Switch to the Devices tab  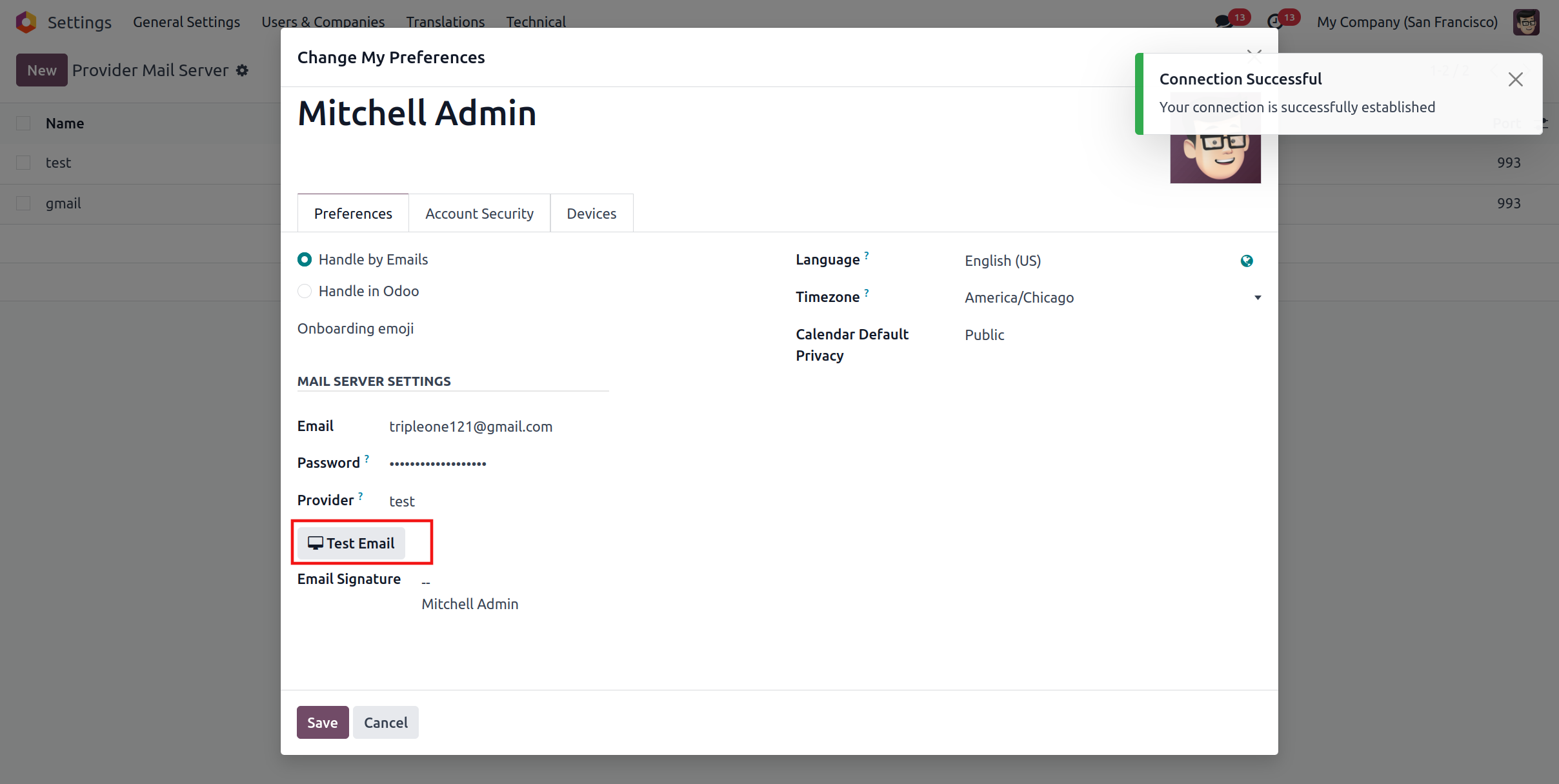(591, 214)
